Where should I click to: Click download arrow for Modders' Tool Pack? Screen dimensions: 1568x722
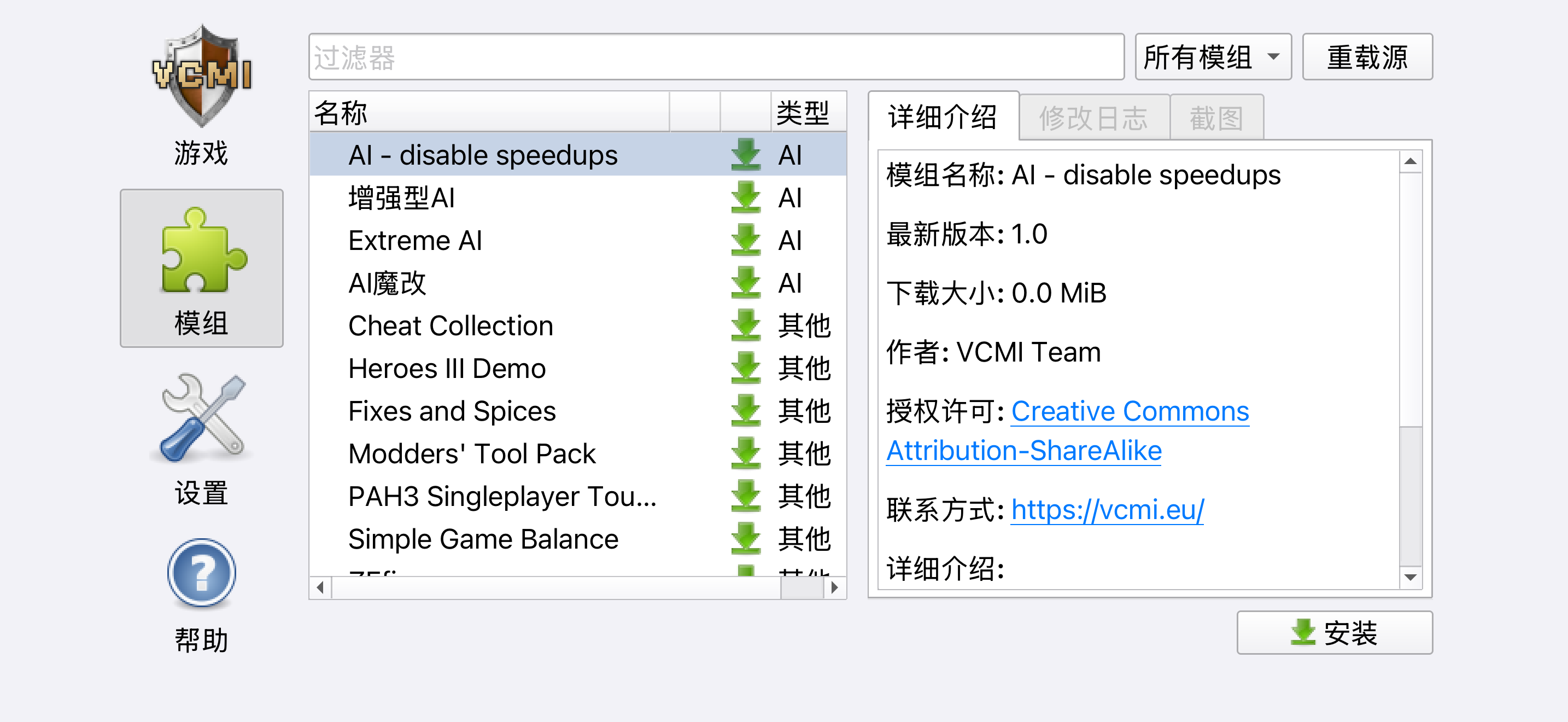click(746, 453)
